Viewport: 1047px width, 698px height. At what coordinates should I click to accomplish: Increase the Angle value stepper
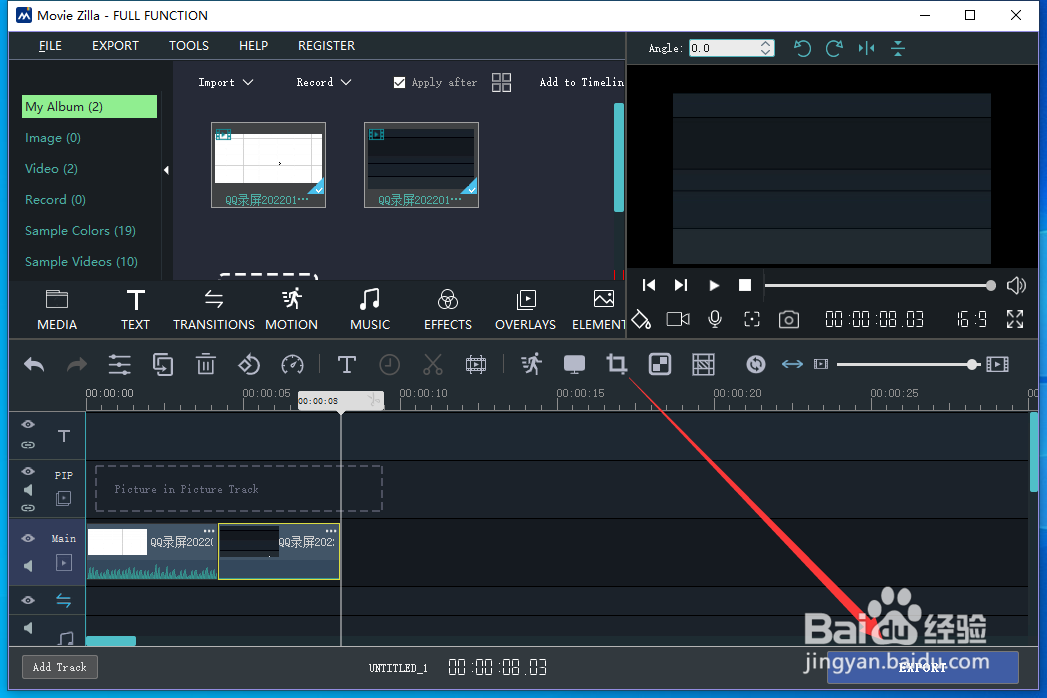click(766, 44)
